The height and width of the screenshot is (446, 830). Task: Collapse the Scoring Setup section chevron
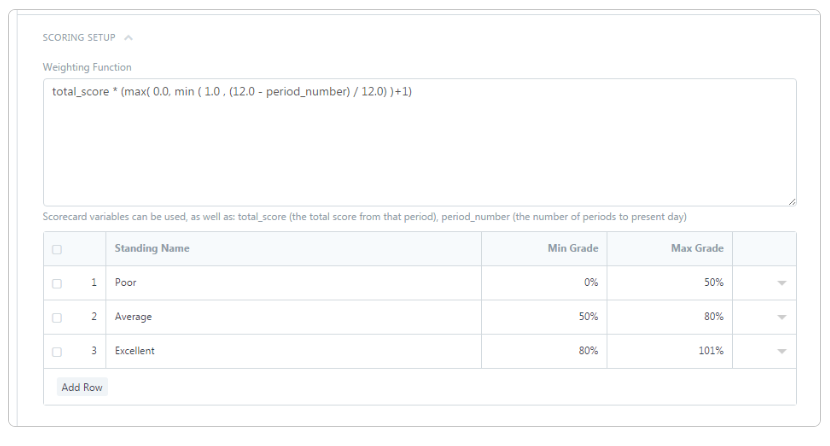click(128, 38)
